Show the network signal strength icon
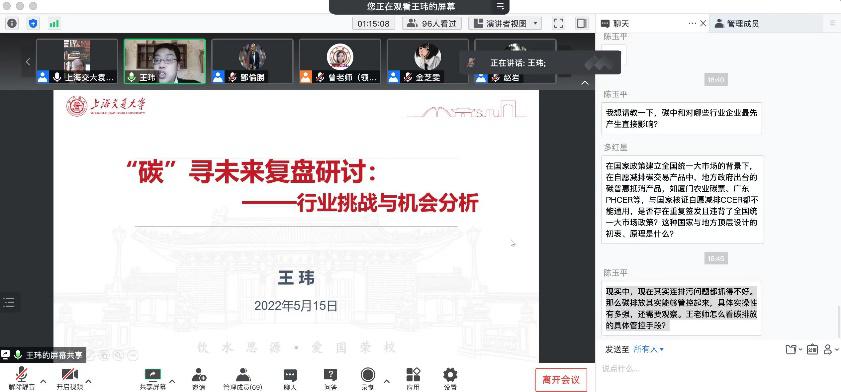The width and height of the screenshot is (841, 392). pyautogui.click(x=54, y=24)
